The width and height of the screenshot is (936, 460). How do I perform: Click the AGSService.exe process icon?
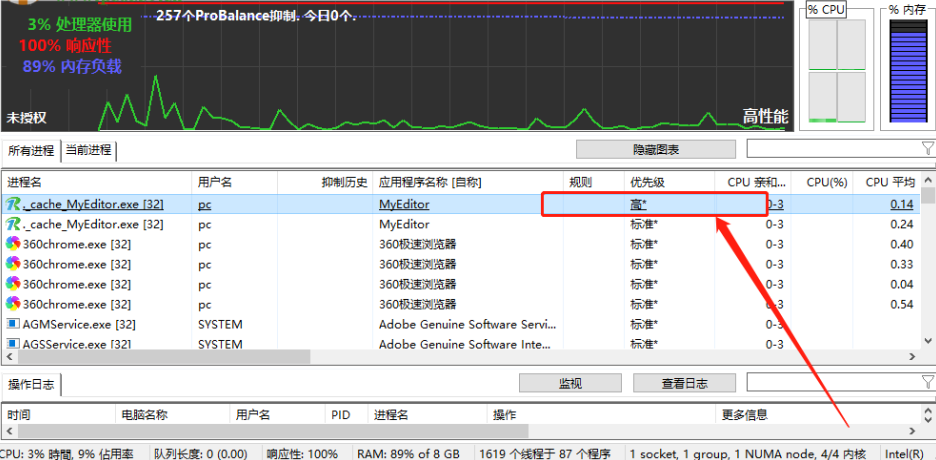(13, 344)
